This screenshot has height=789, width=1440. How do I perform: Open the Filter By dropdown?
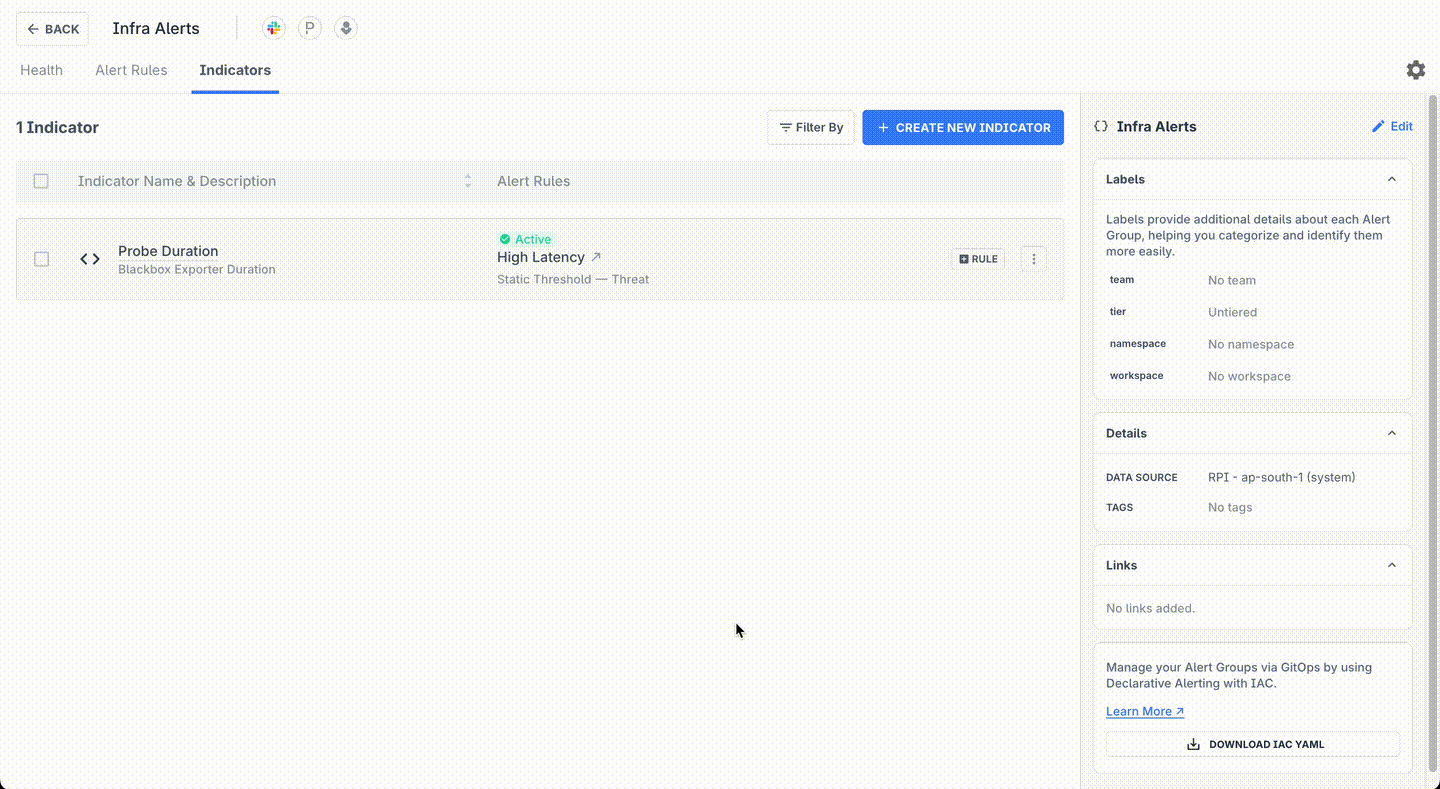coord(811,128)
